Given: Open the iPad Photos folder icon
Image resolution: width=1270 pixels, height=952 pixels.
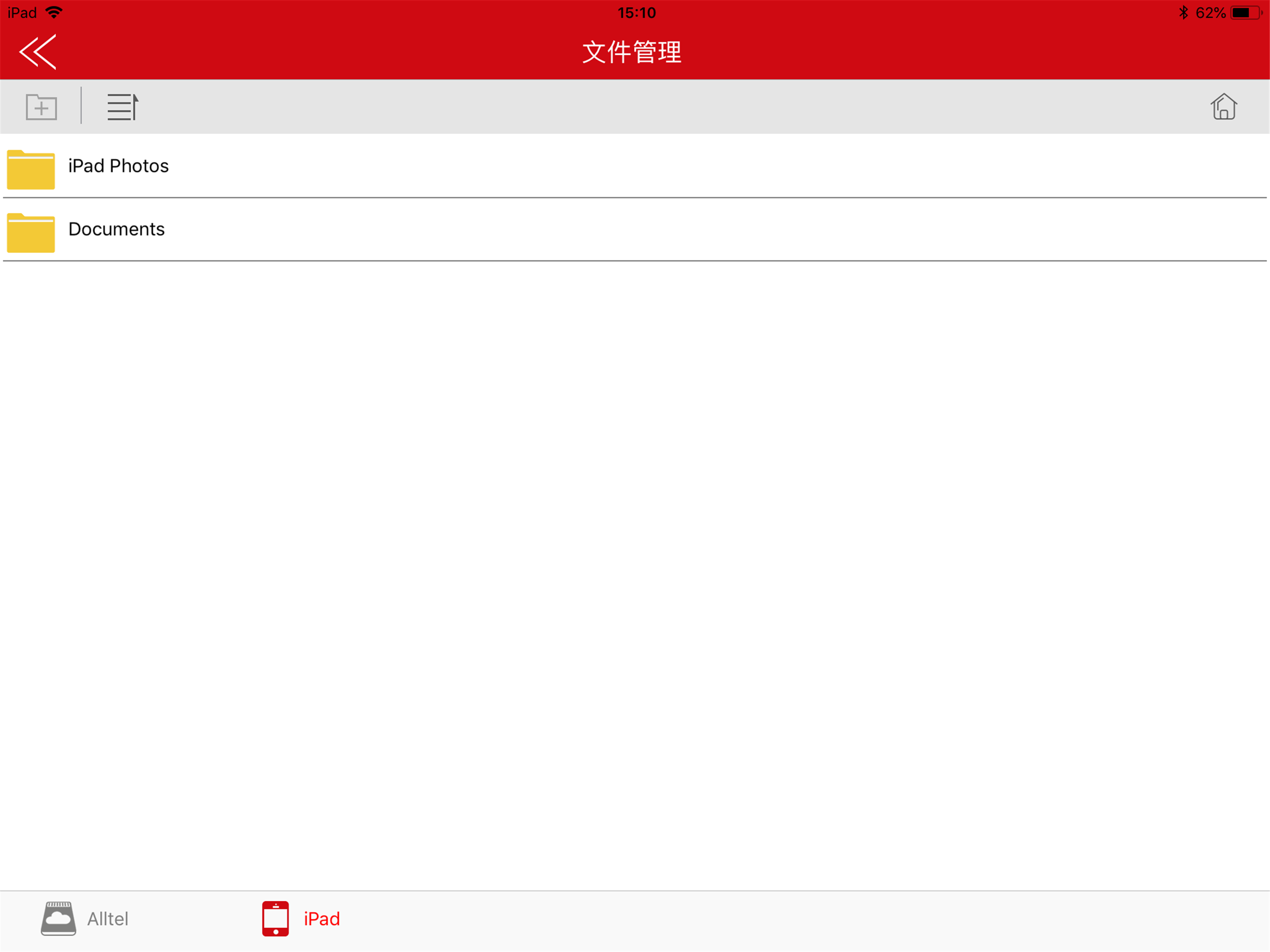Looking at the screenshot, I should tap(31, 169).
